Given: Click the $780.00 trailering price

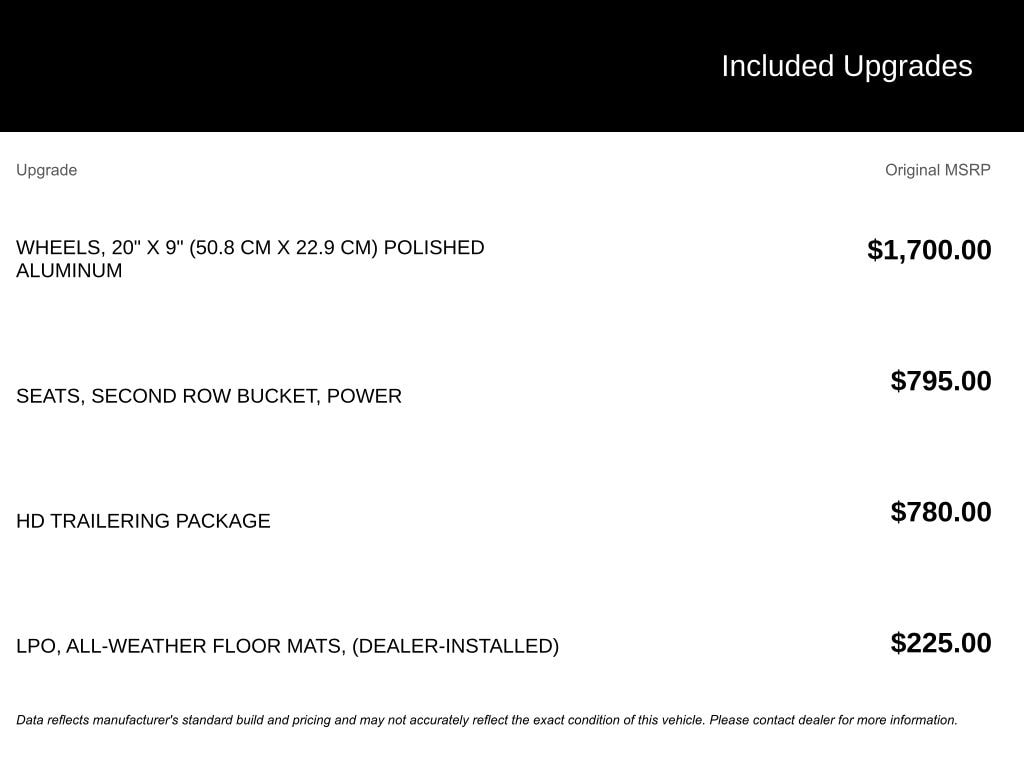Looking at the screenshot, I should pyautogui.click(x=941, y=512).
